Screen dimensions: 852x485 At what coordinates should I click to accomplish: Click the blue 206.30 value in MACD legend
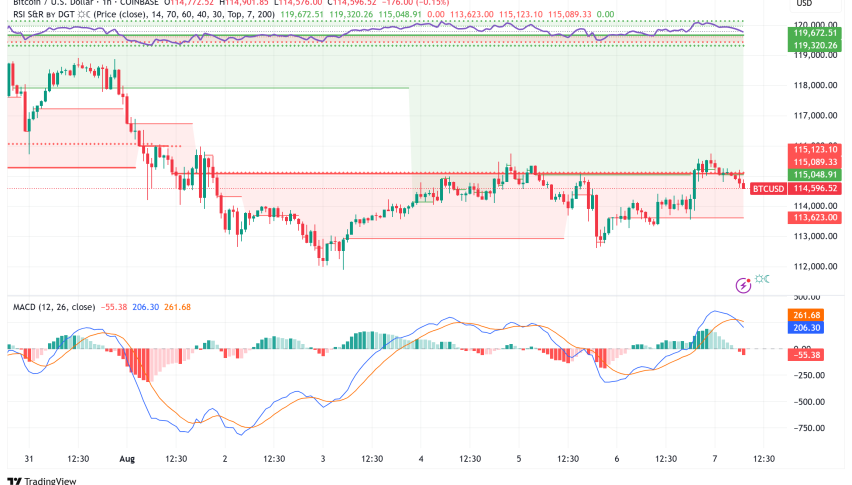(146, 307)
